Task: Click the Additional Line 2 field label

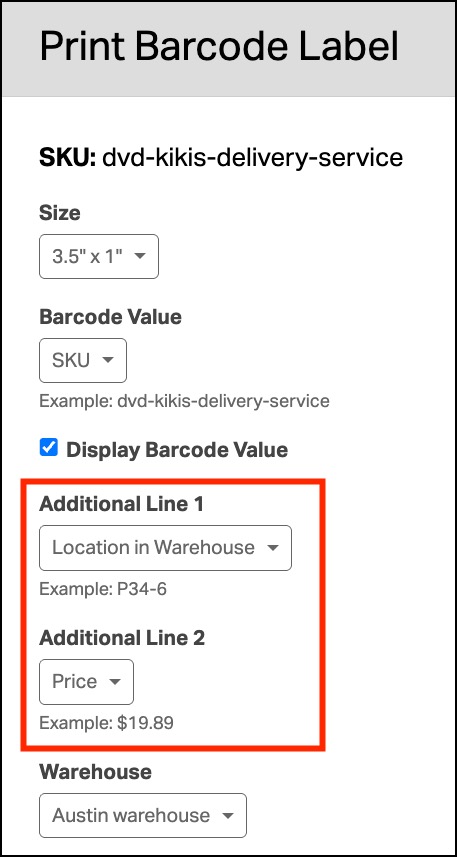Action: pos(122,638)
